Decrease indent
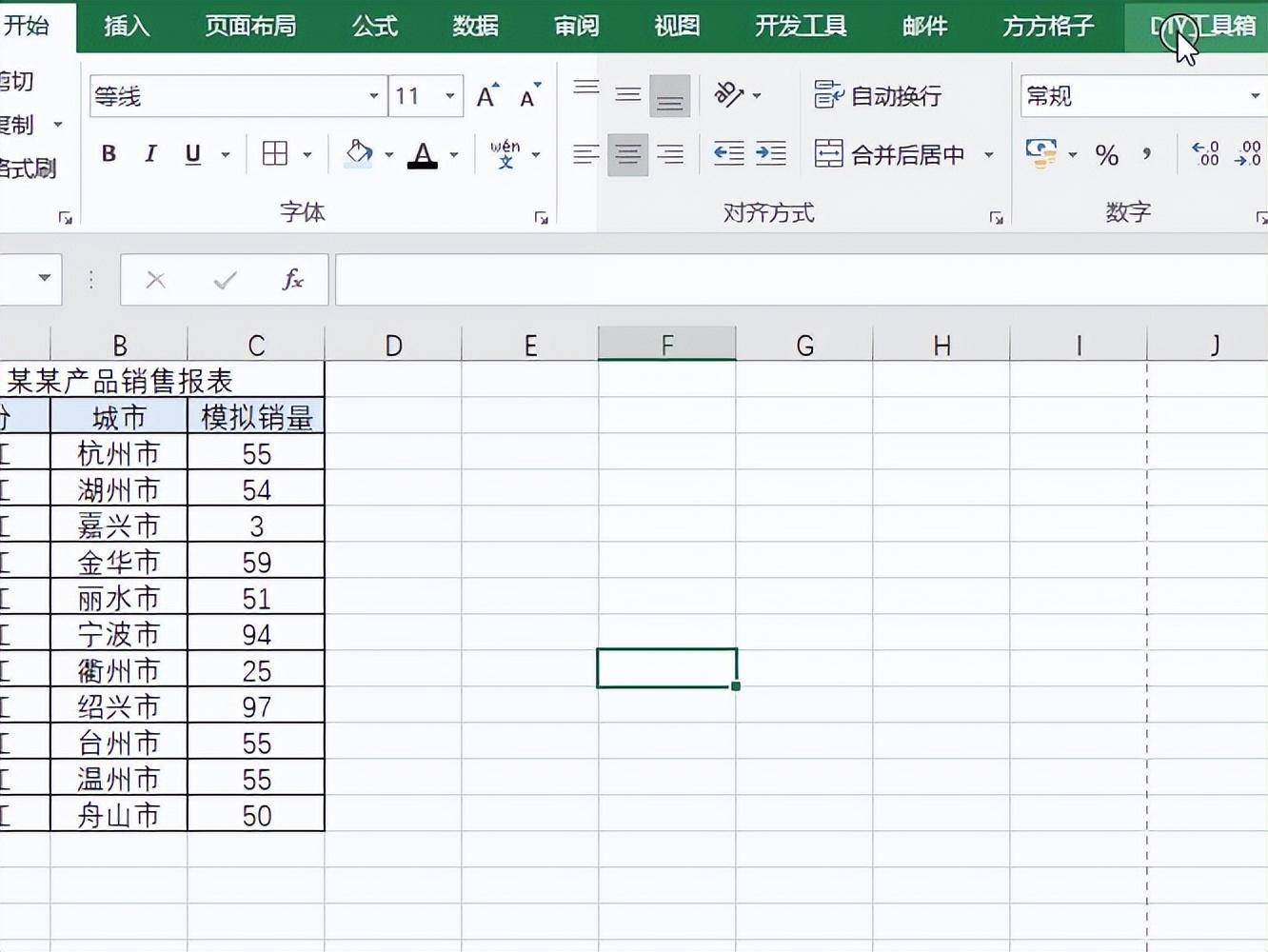 729,153
